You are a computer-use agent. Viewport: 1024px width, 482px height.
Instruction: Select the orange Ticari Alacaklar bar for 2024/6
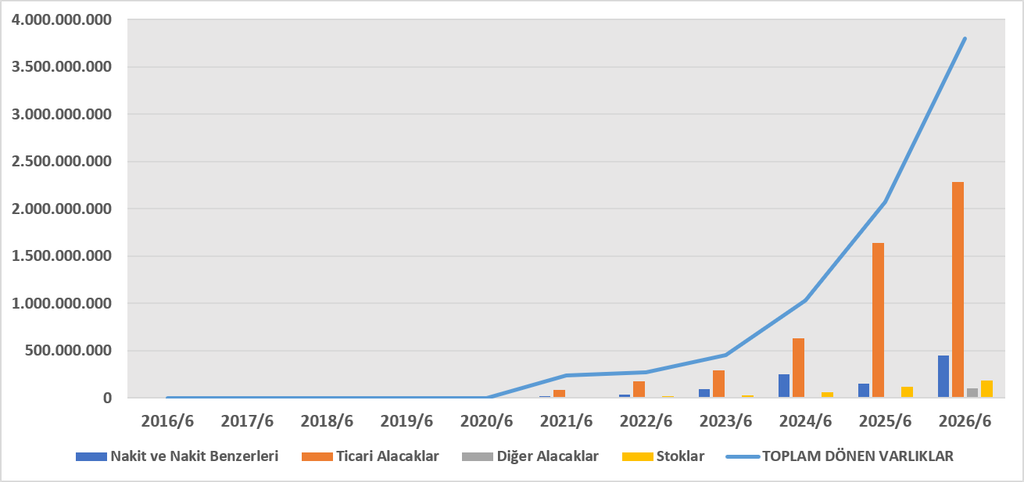(x=798, y=368)
